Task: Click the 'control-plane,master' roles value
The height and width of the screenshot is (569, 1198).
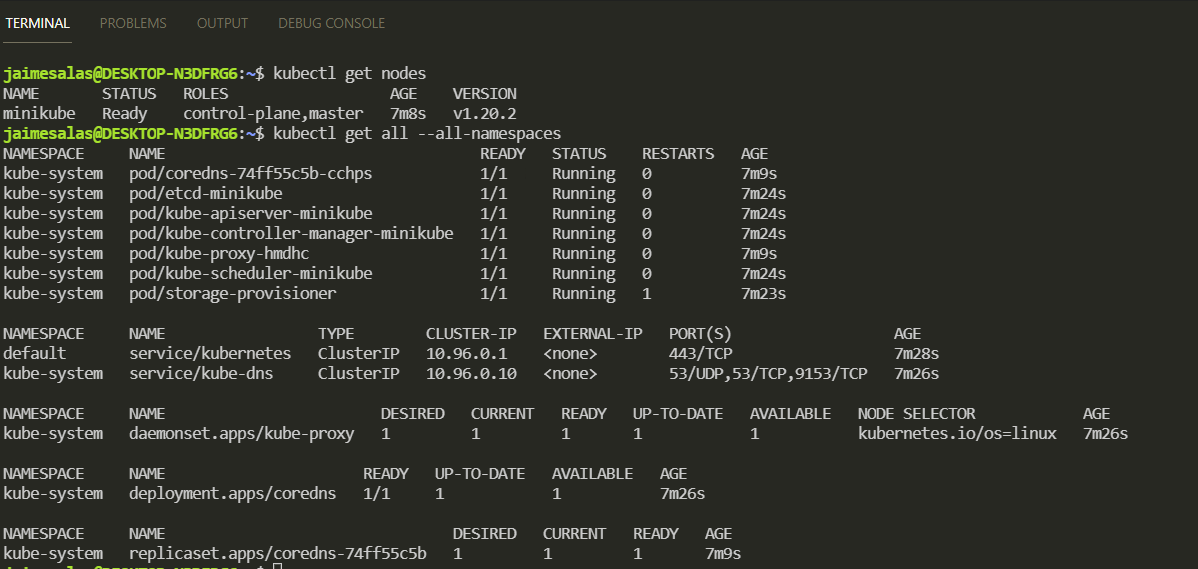Action: pyautogui.click(x=274, y=114)
